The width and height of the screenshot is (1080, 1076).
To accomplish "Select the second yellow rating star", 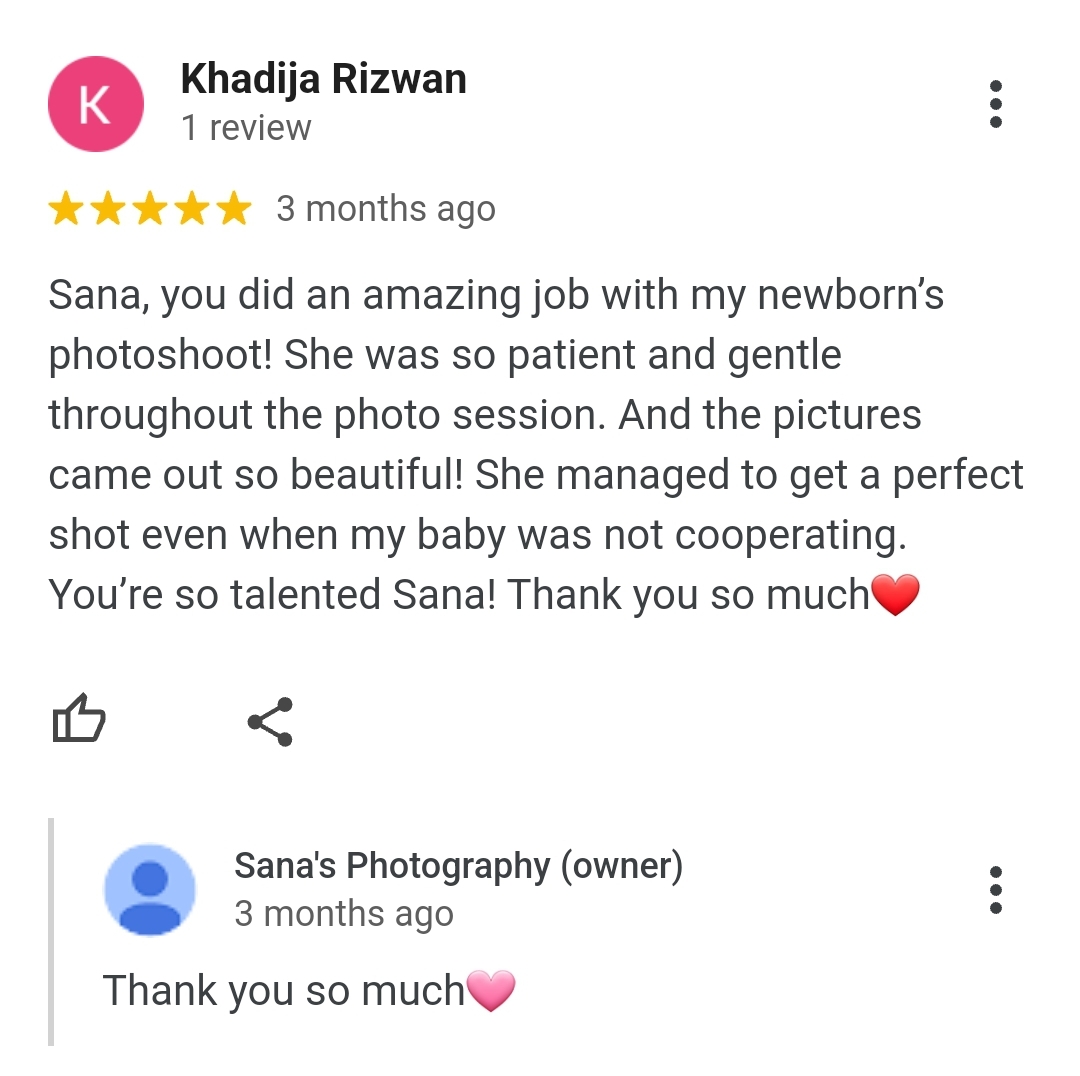I will pos(108,209).
